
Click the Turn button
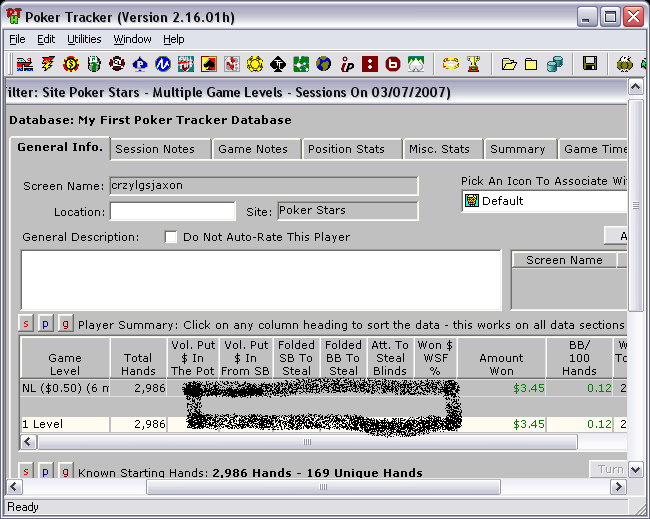coord(609,469)
